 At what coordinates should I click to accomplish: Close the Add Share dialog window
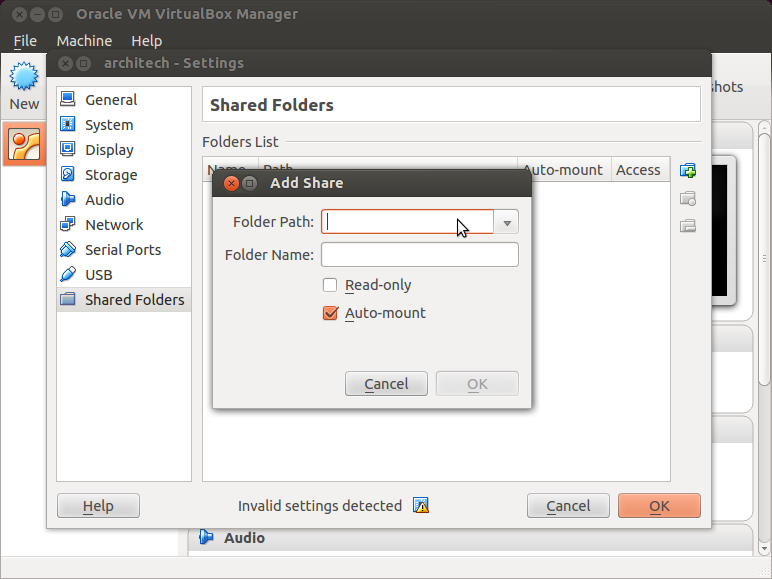pyautogui.click(x=231, y=183)
